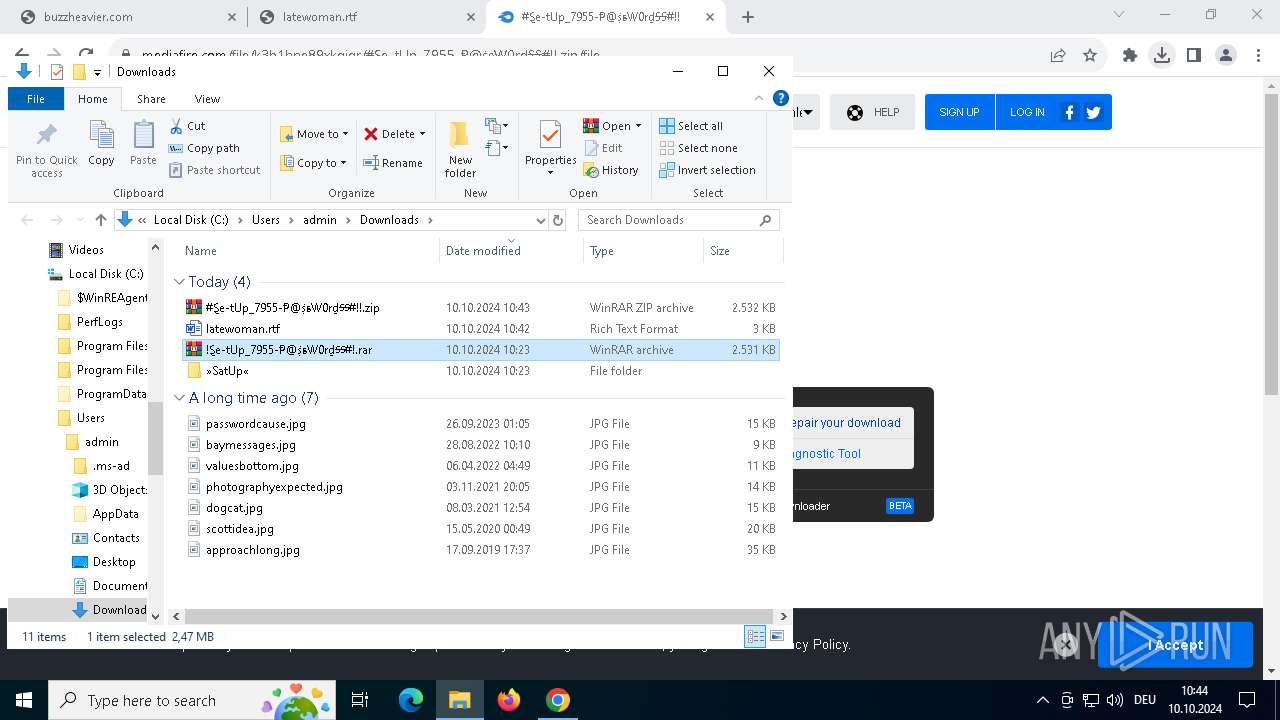Sort by Date modified column header
The width and height of the screenshot is (1280, 720).
point(511,251)
